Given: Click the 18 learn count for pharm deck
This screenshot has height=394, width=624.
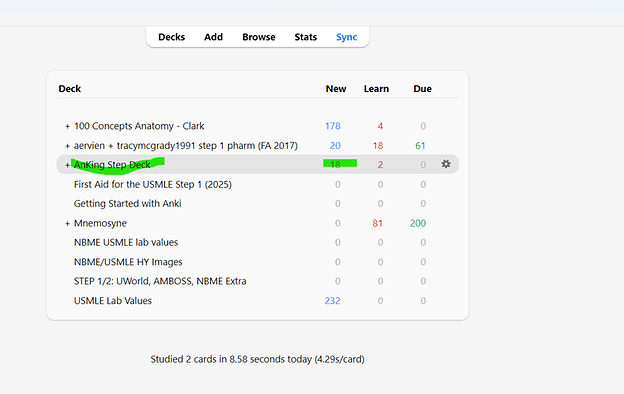Looking at the screenshot, I should tap(378, 146).
